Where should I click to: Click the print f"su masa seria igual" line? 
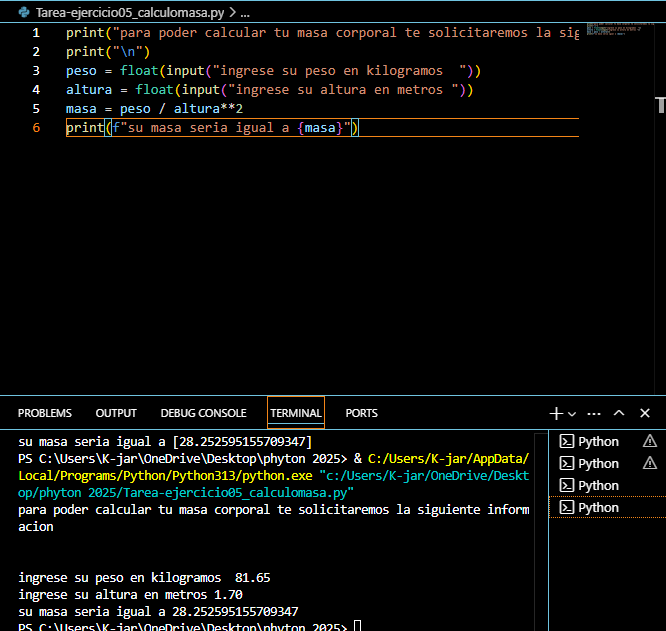[x=212, y=128]
